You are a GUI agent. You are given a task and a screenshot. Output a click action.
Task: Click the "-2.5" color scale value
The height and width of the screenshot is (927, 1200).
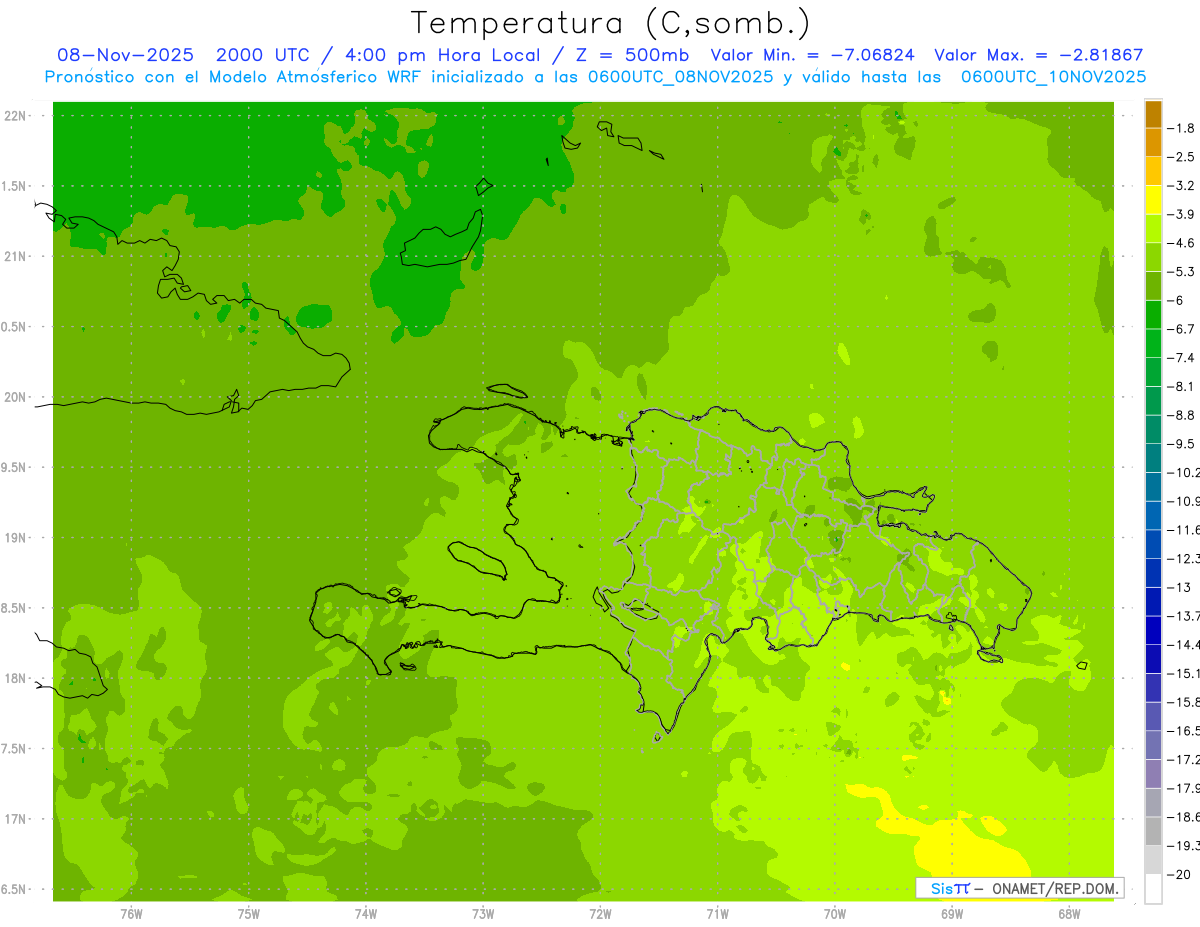(x=1181, y=157)
